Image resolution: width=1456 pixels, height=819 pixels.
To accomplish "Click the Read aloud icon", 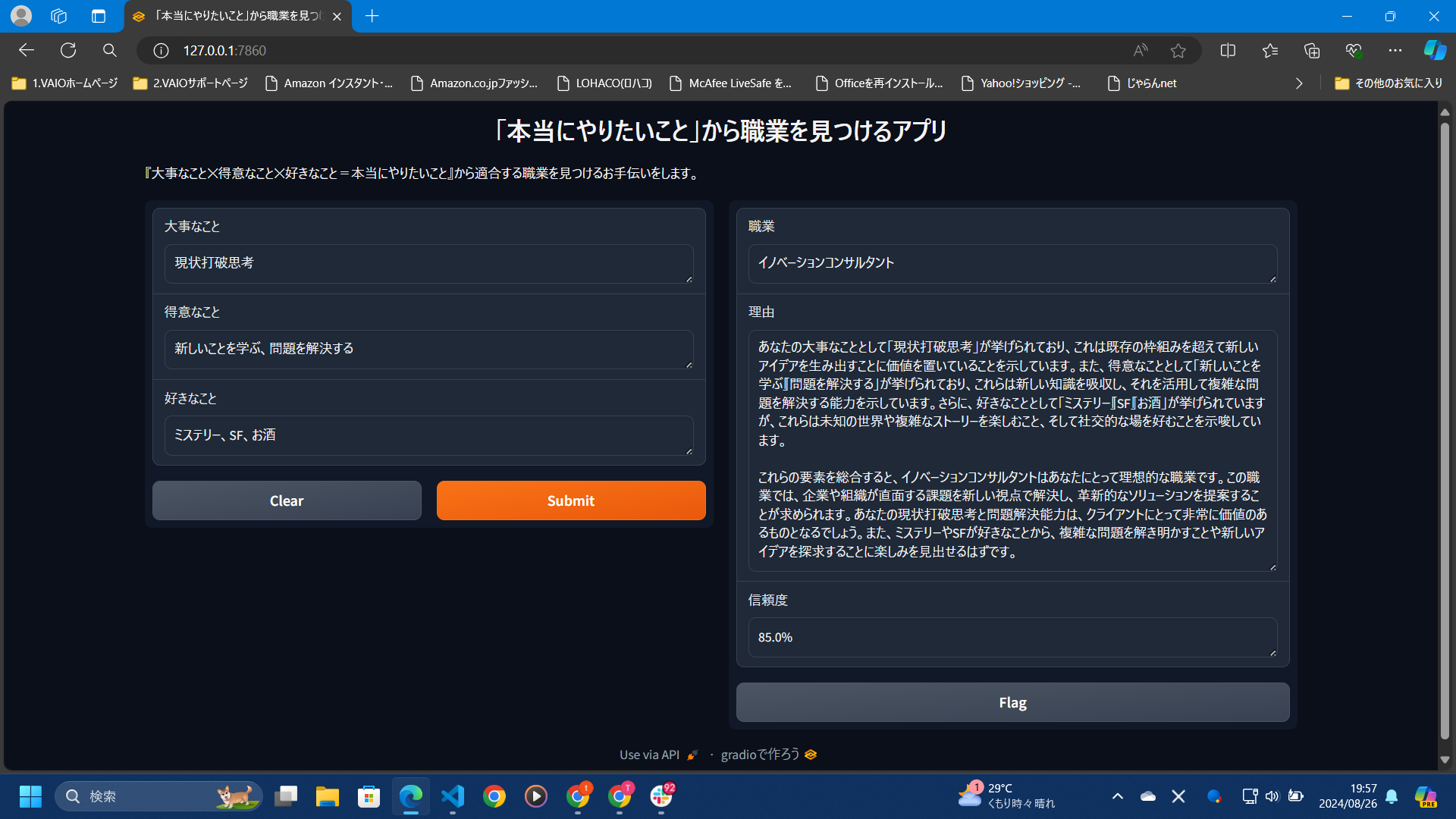I will coord(1140,50).
